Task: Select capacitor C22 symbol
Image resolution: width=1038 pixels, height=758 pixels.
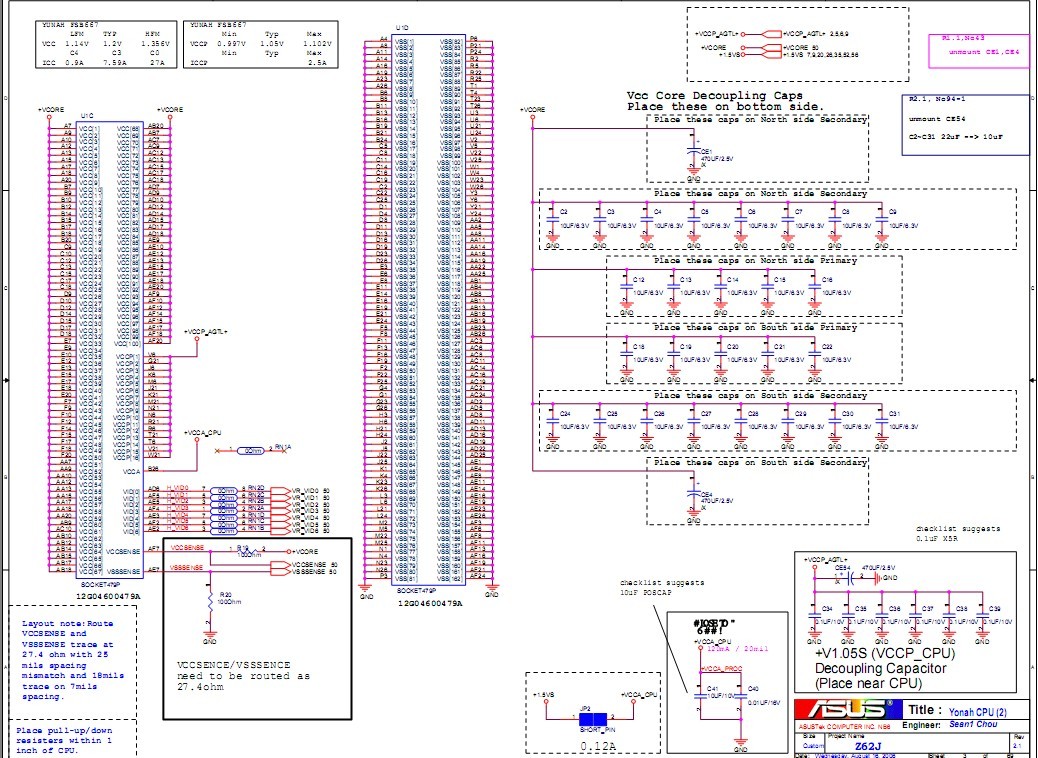Action: (814, 355)
